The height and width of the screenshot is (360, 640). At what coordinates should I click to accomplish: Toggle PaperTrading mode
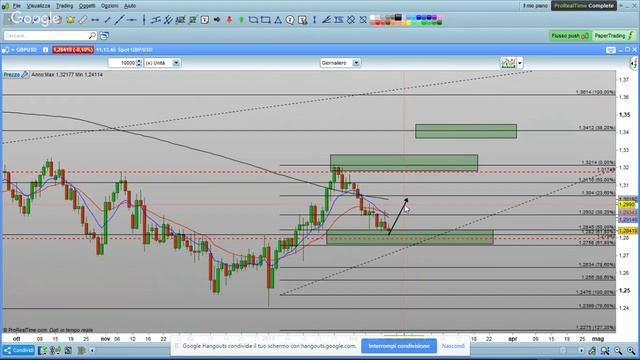pos(614,36)
